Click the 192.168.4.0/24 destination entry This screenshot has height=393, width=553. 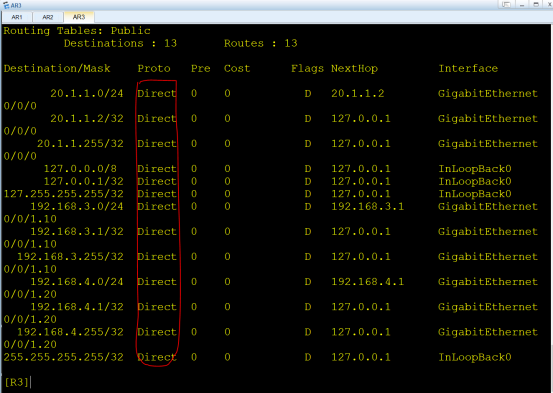click(77, 282)
